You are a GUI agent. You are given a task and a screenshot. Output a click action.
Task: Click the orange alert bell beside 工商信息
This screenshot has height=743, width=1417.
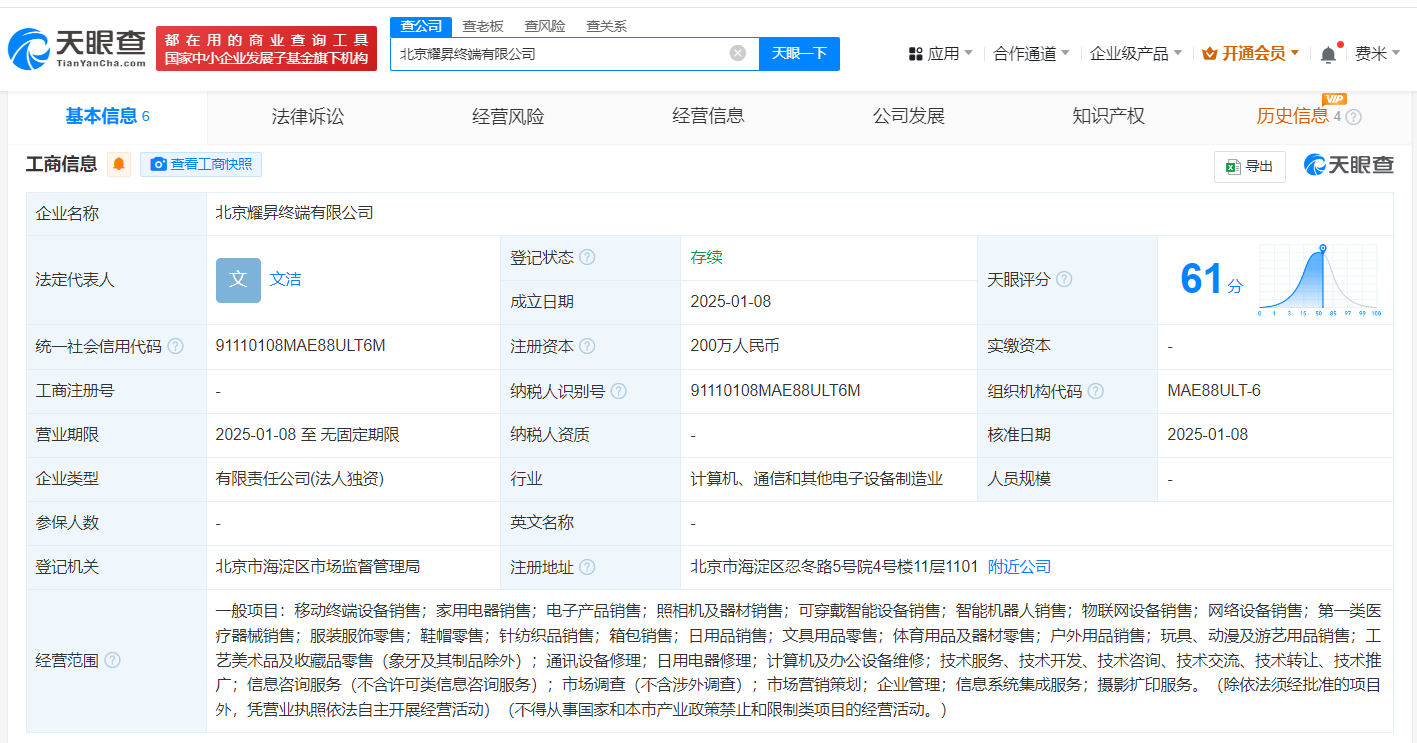click(119, 165)
